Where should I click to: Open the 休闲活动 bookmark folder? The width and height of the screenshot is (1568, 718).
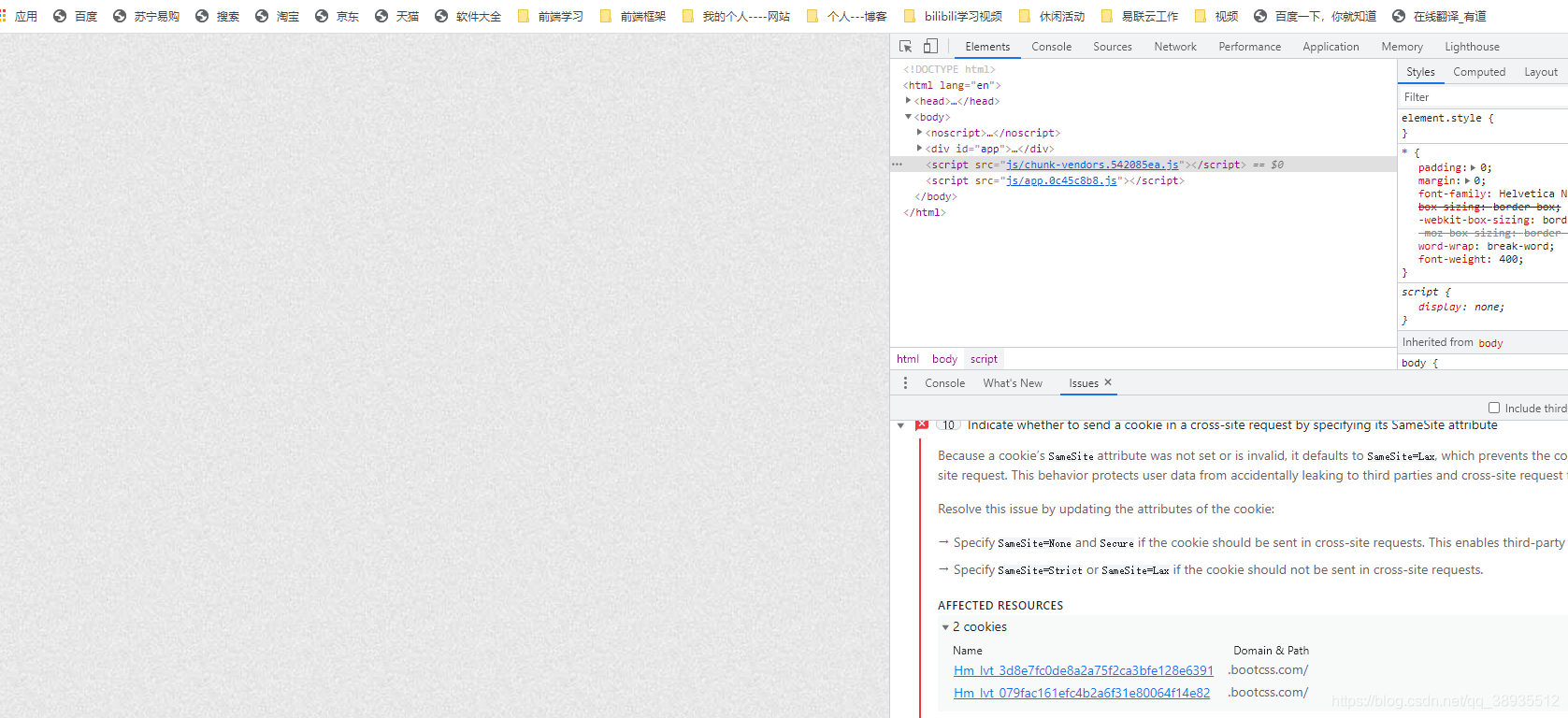click(x=1052, y=16)
